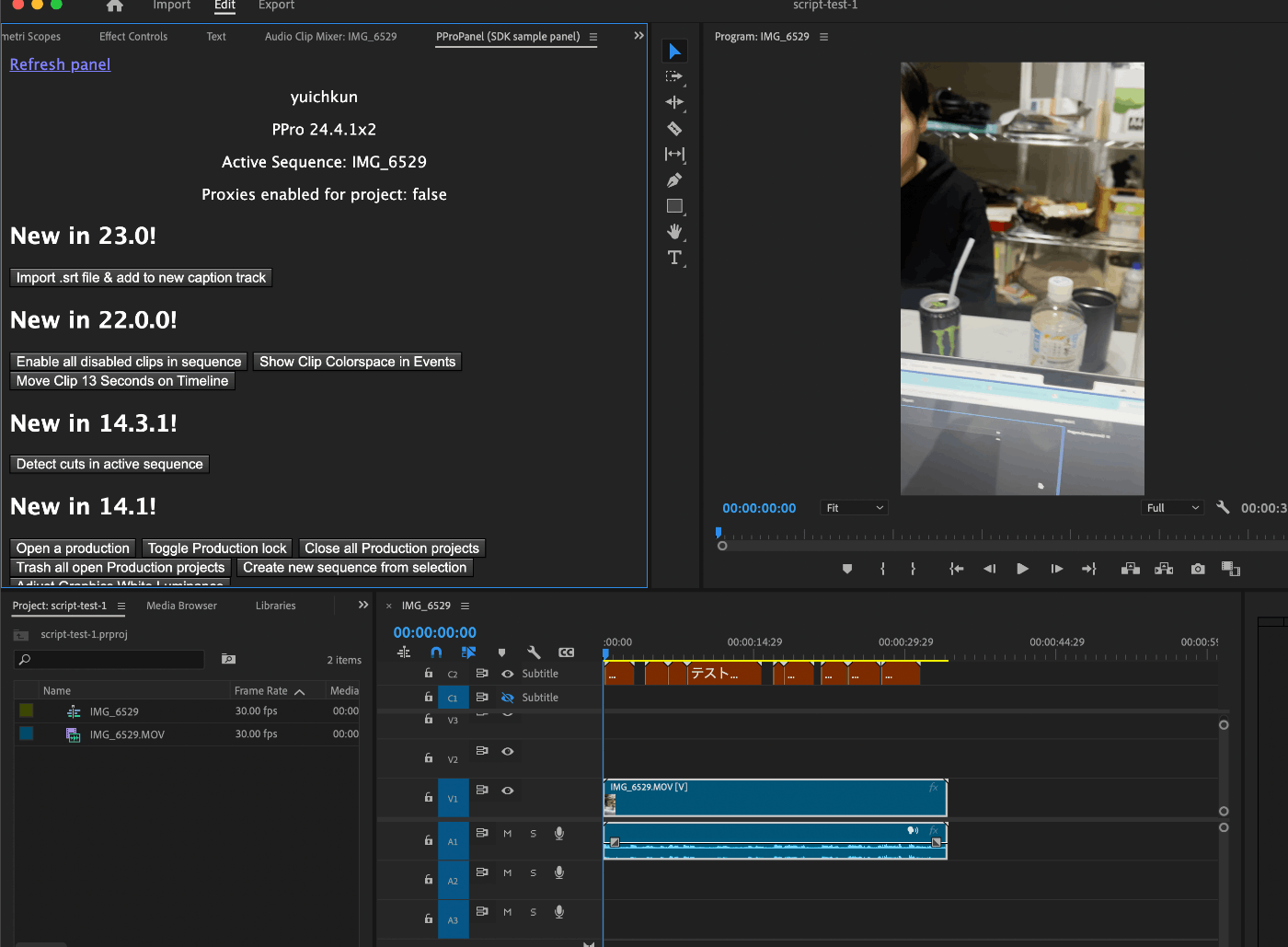Select the Type tool
This screenshot has width=1288, height=947.
pos(674,257)
